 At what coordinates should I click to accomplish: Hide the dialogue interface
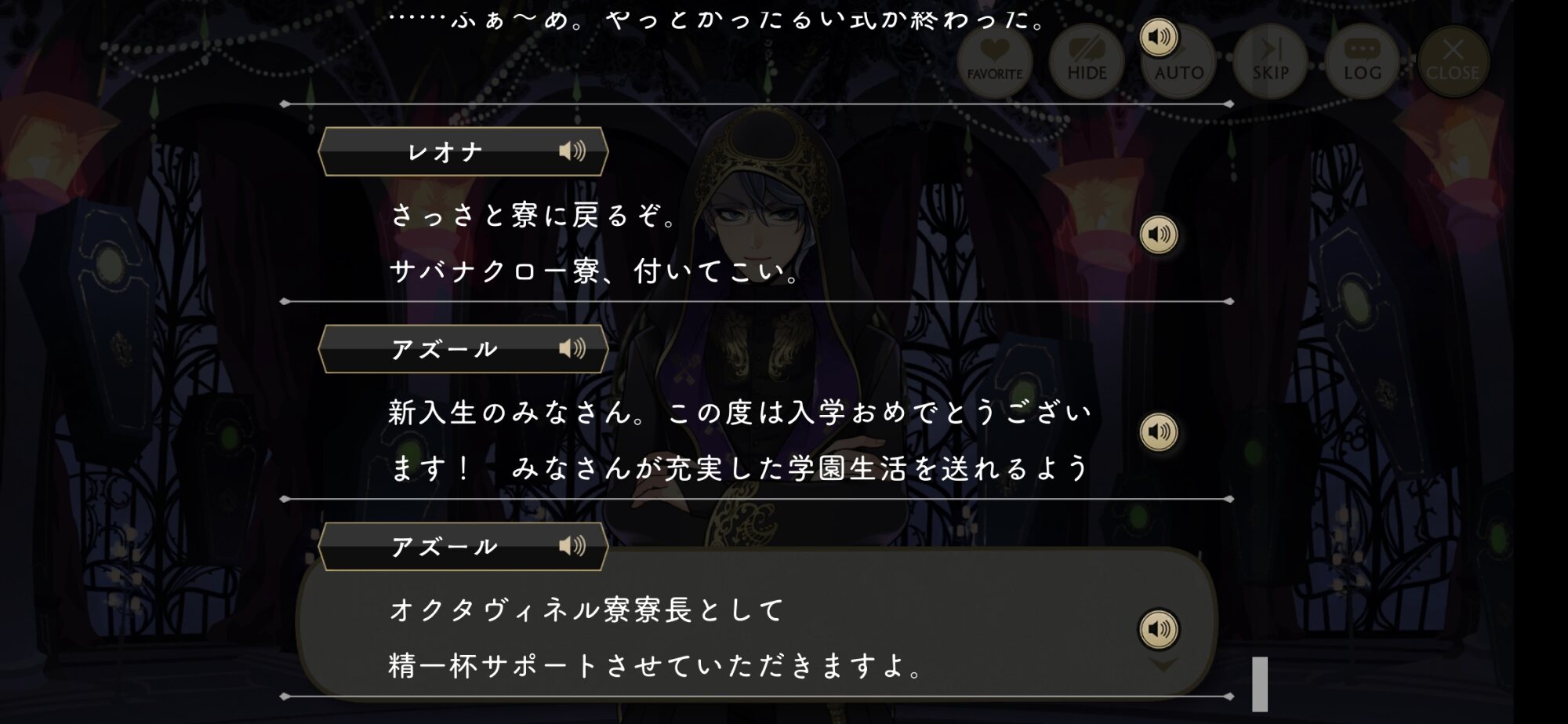[1087, 60]
